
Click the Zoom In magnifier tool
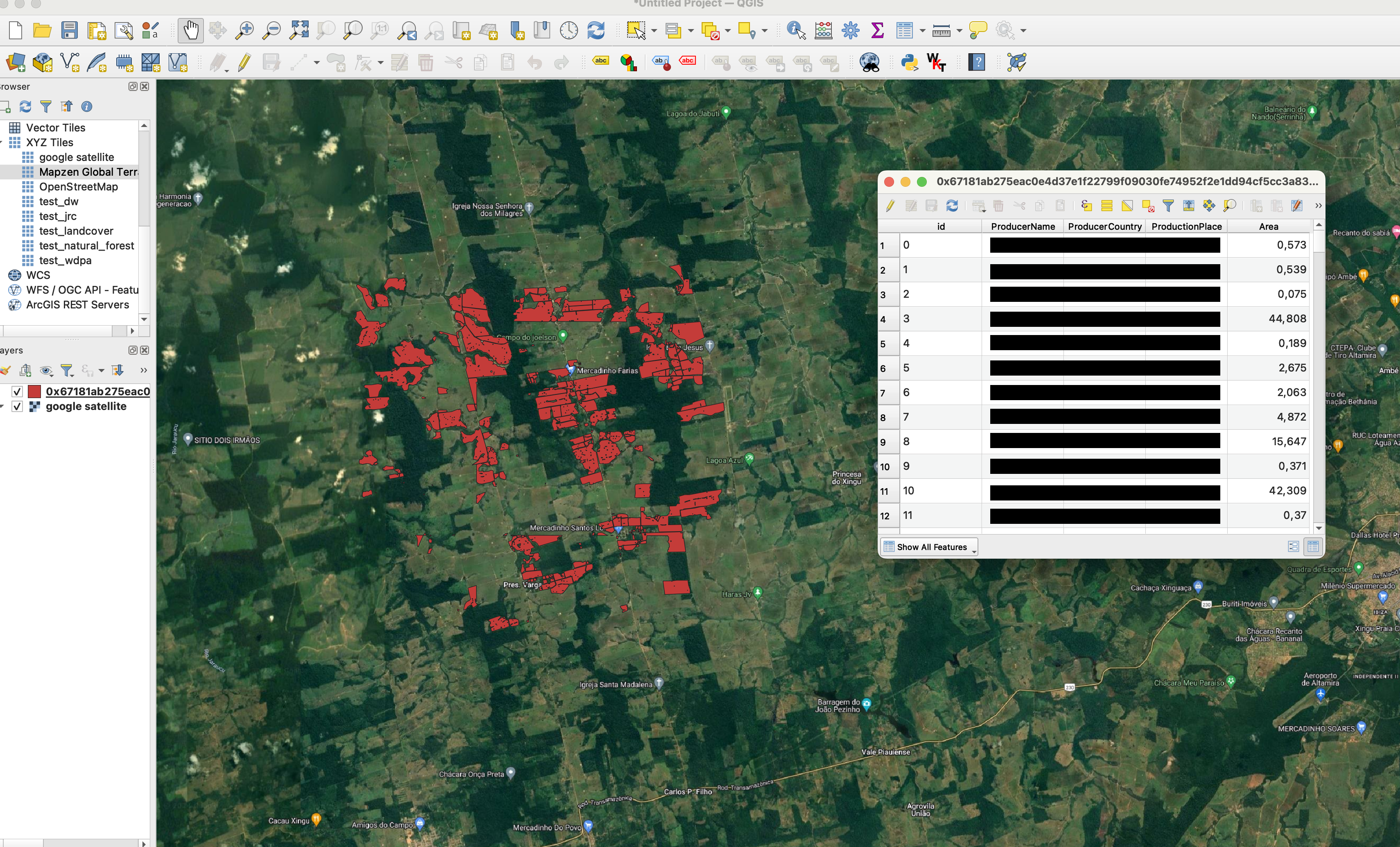click(x=244, y=30)
